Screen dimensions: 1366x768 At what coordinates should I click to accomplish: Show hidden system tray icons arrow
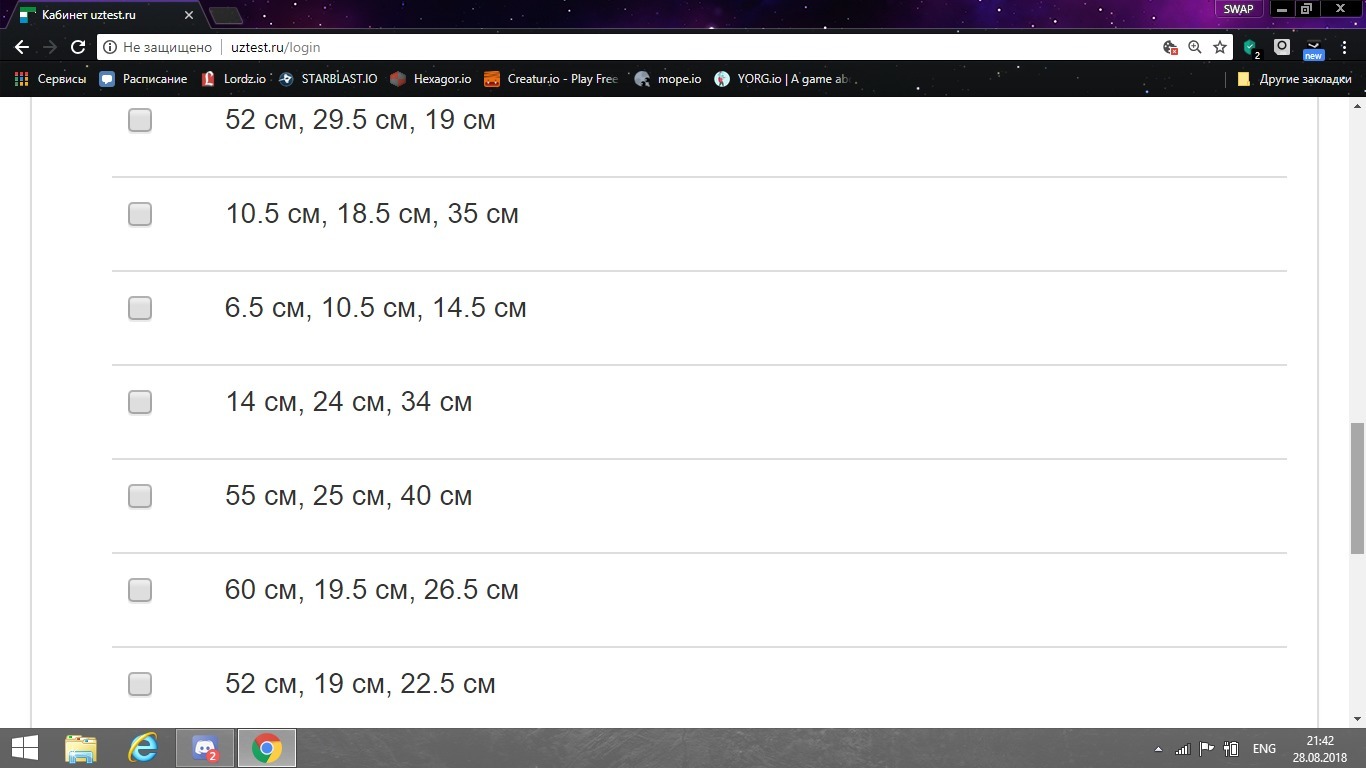1159,749
